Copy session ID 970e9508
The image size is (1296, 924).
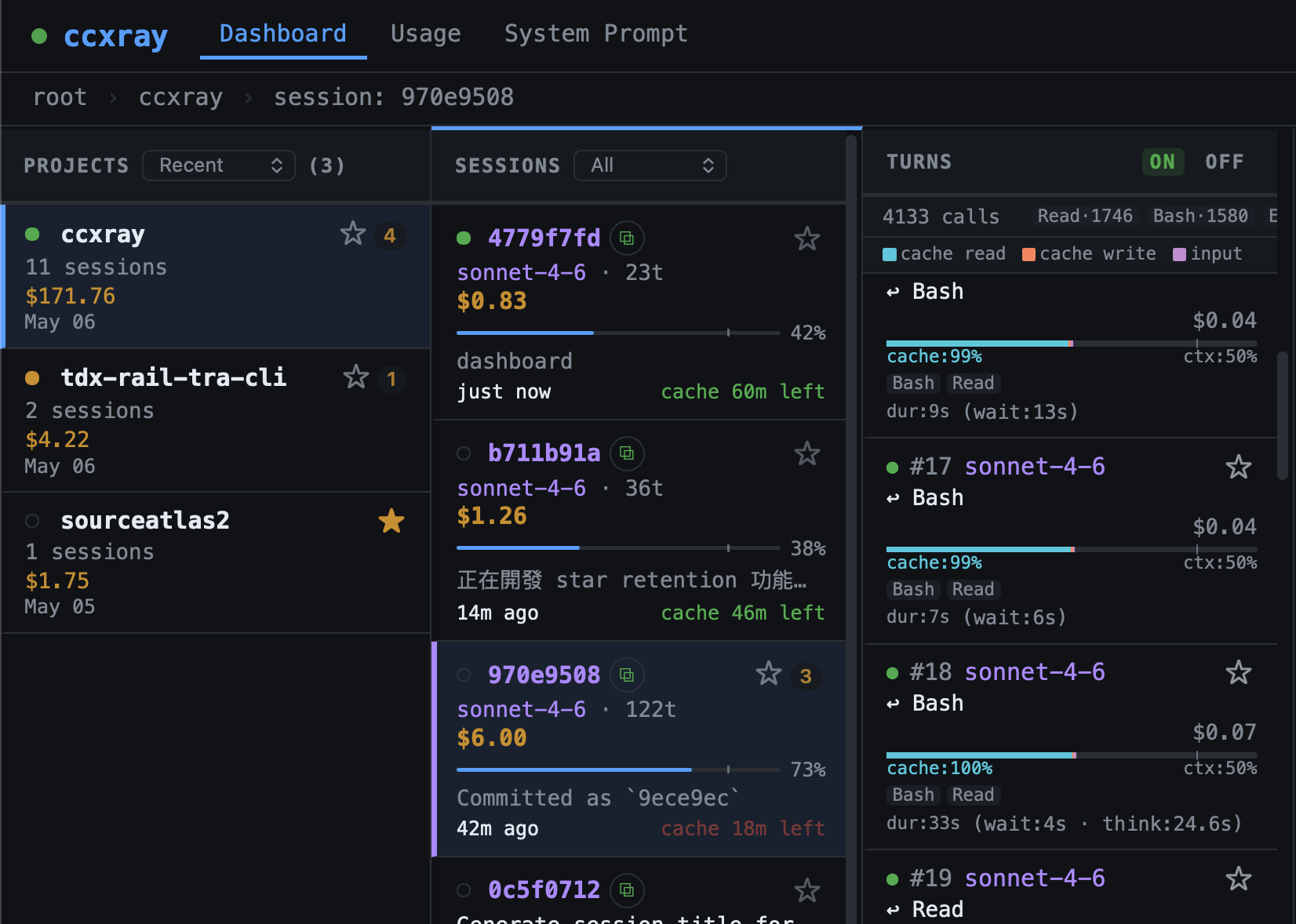(x=627, y=675)
